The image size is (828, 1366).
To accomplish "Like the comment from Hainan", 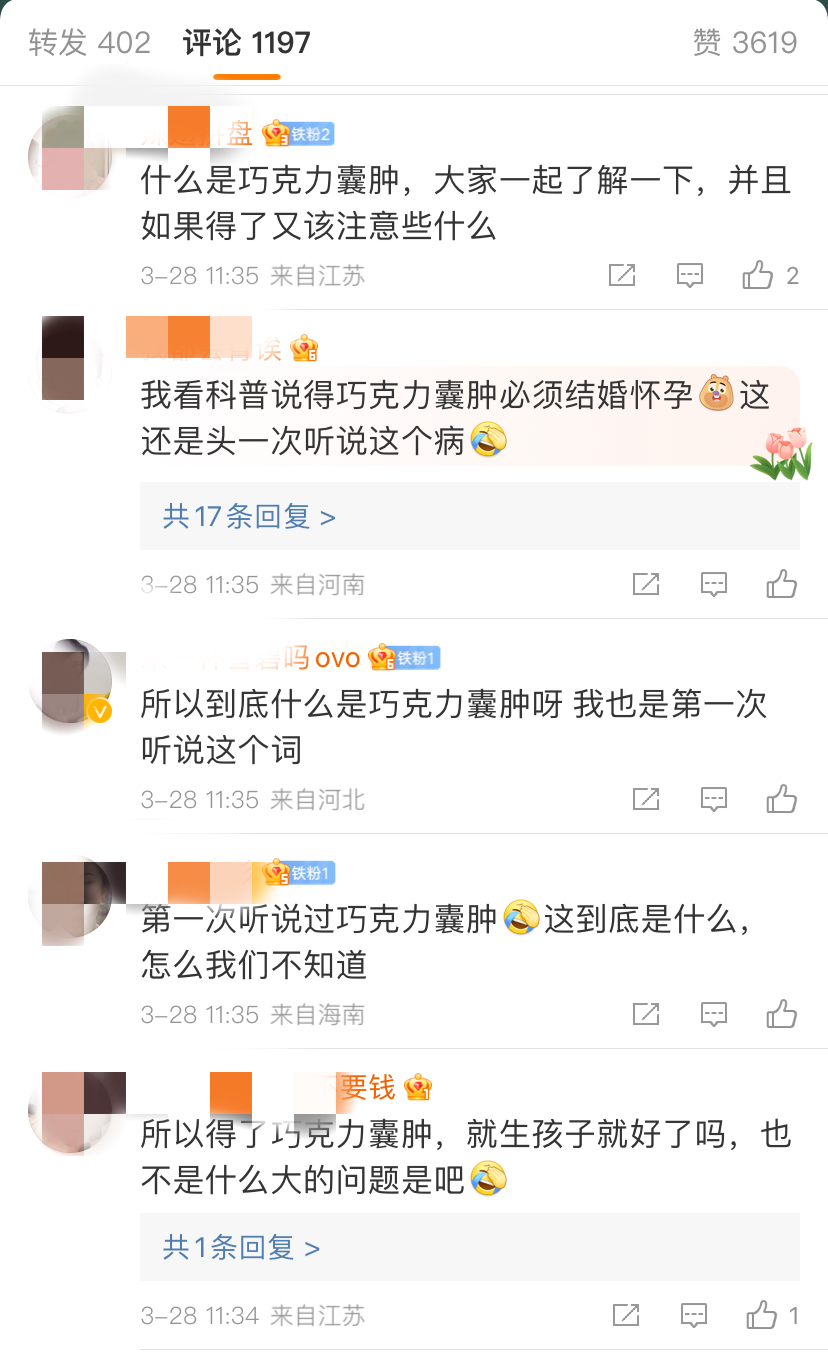I will pos(782,1014).
